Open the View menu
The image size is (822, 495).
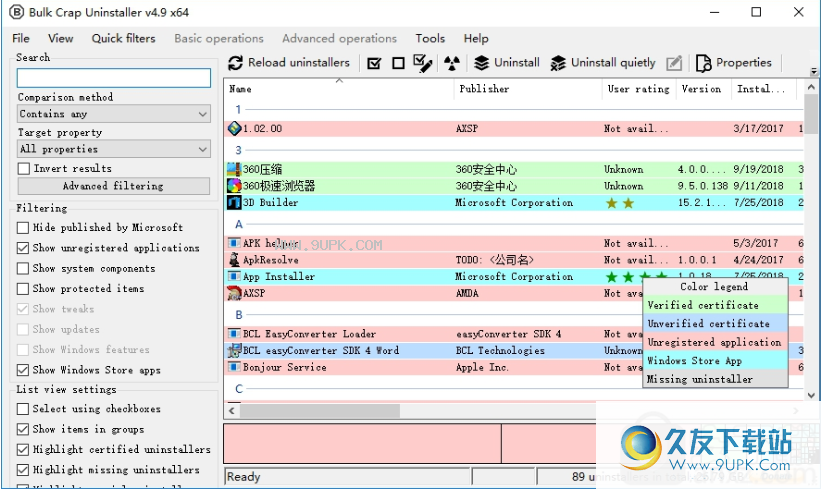coord(60,38)
